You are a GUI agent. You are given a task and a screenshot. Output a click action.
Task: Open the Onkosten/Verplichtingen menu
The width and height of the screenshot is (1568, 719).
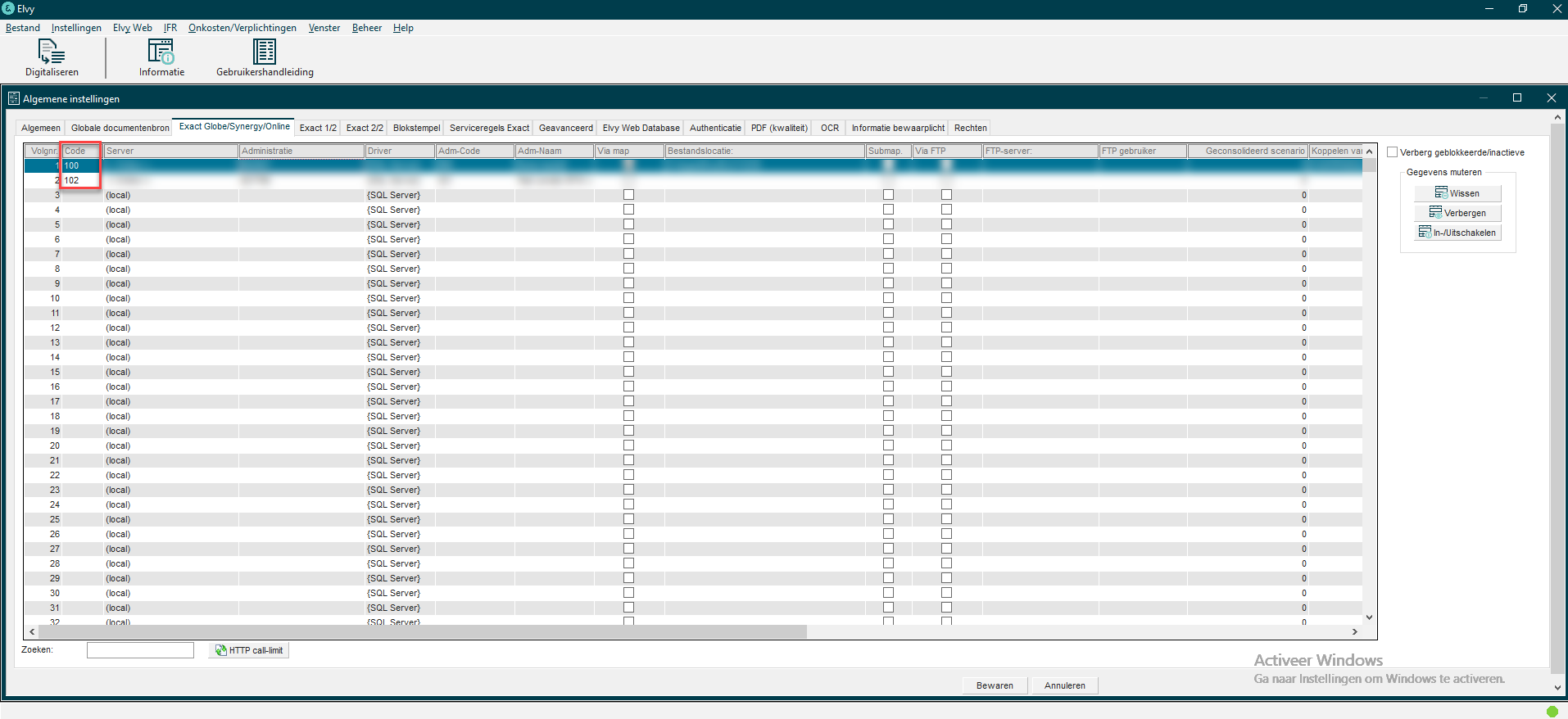242,28
